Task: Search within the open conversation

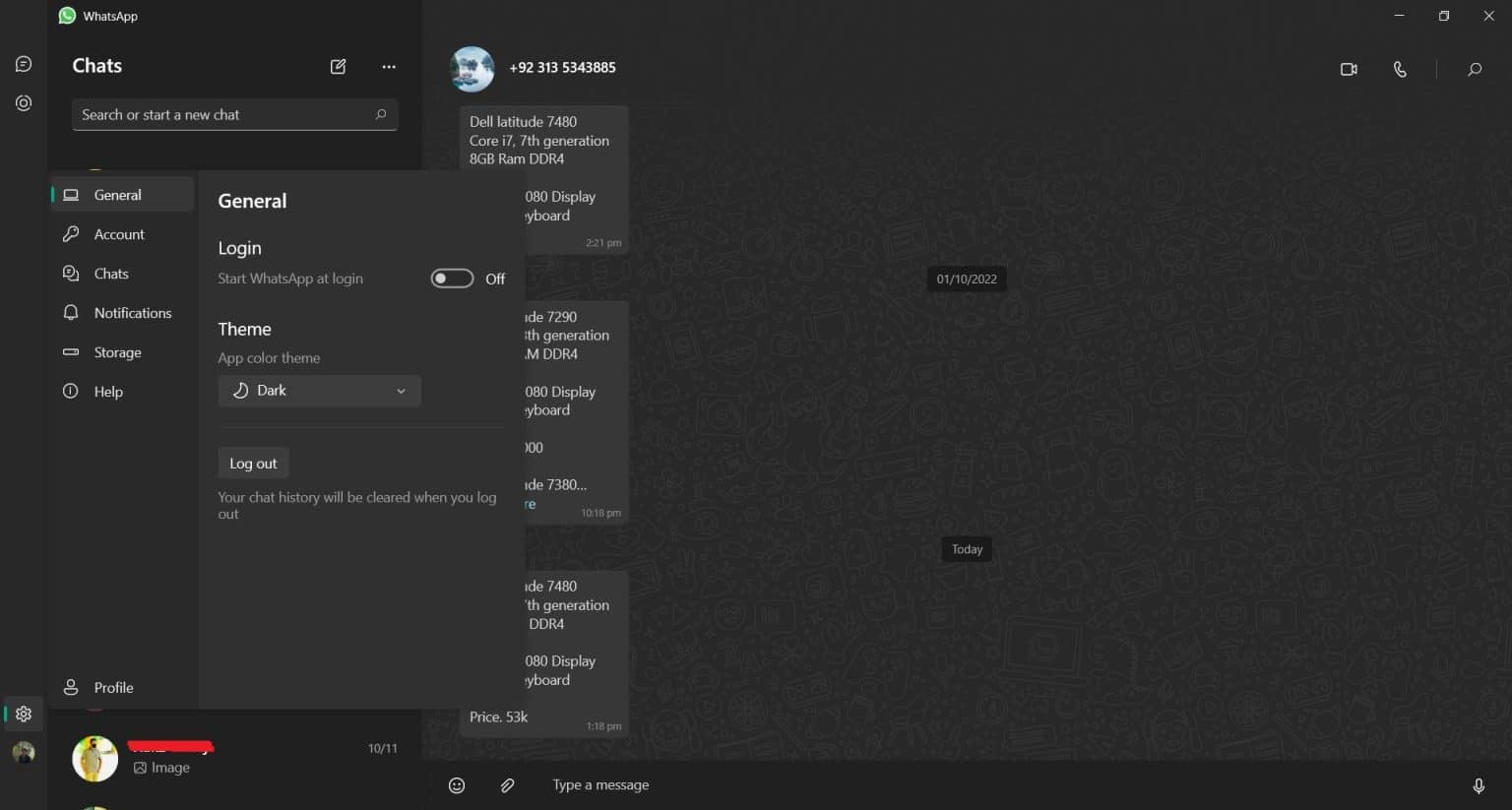Action: pyautogui.click(x=1474, y=69)
